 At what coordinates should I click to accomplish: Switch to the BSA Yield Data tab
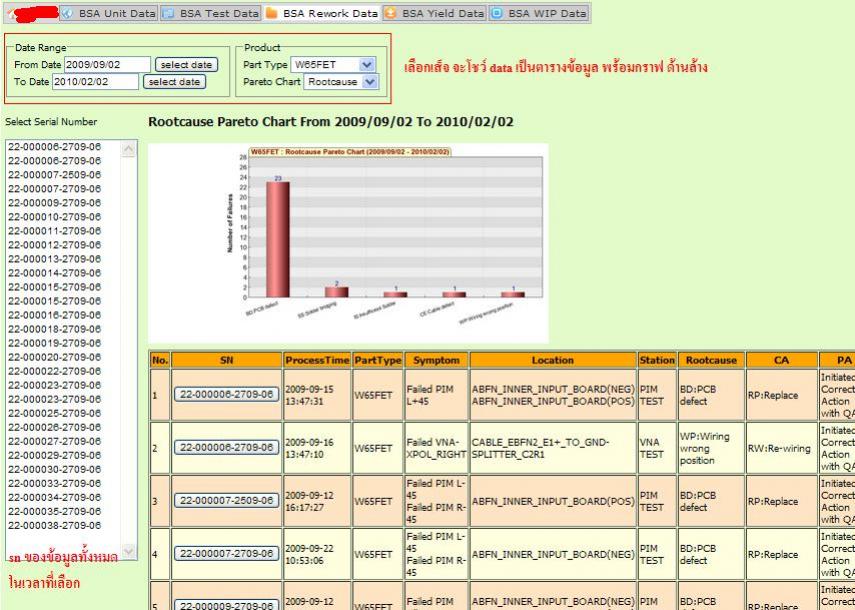(x=435, y=14)
